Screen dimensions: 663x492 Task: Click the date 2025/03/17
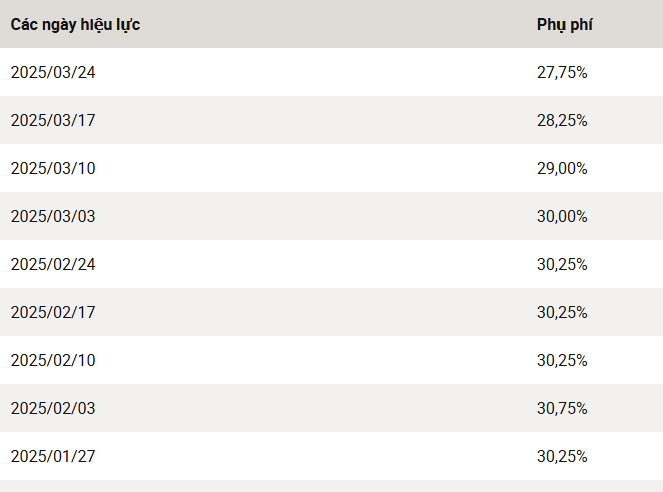tap(53, 120)
